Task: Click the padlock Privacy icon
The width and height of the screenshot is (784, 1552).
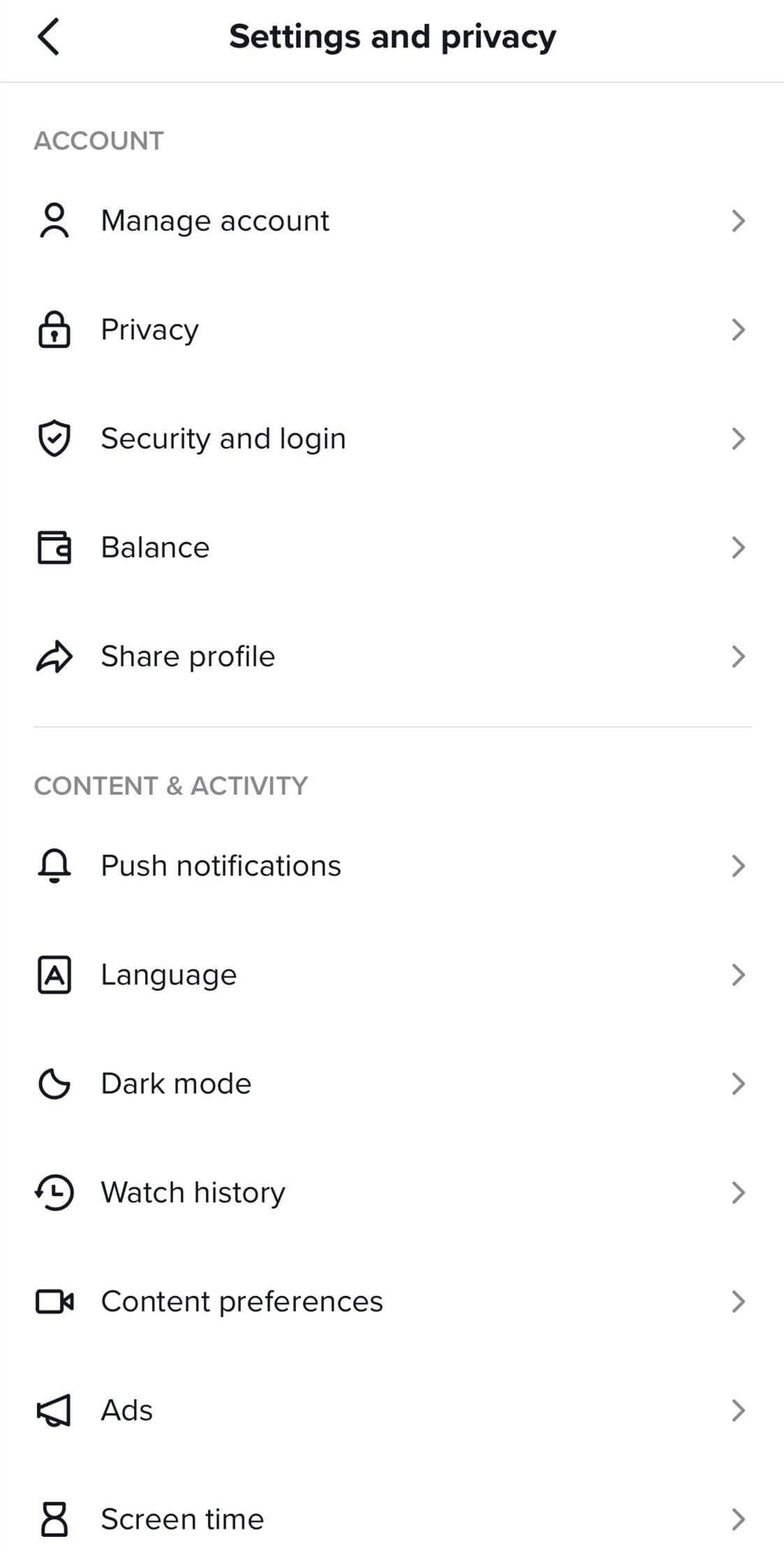Action: tap(54, 330)
